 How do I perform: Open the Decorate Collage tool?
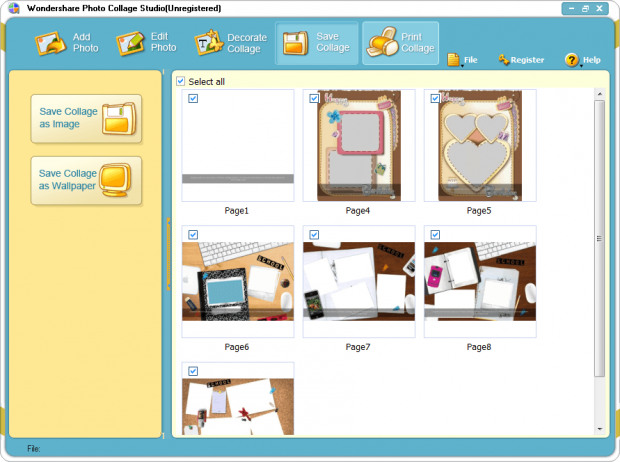tap(231, 43)
